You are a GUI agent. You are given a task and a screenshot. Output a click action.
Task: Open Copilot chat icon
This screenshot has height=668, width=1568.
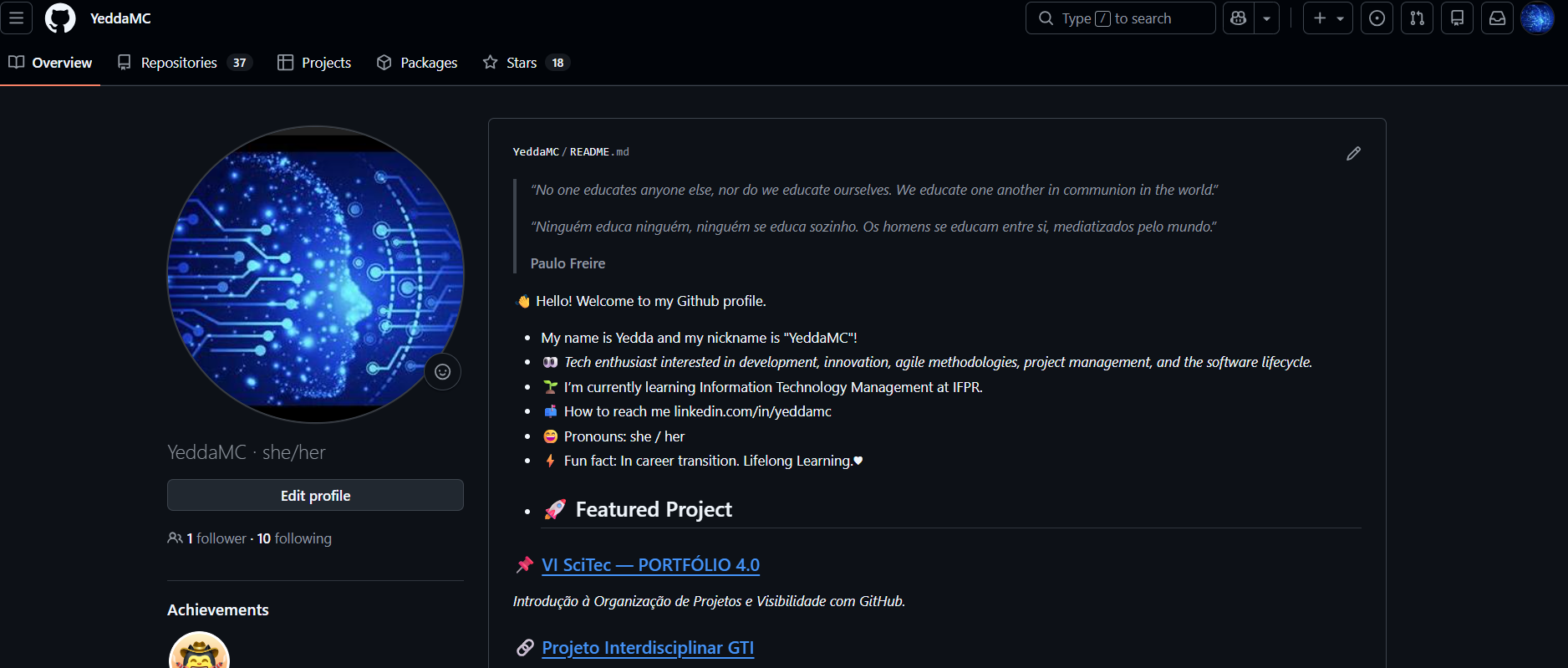pyautogui.click(x=1239, y=18)
